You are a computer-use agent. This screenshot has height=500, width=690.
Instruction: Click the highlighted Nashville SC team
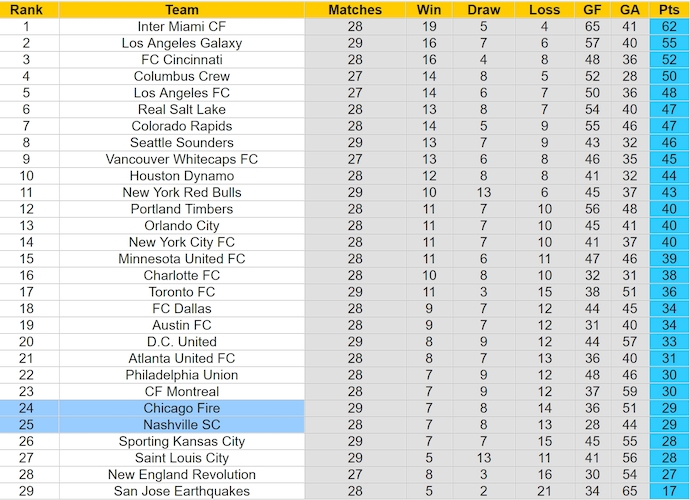(181, 425)
